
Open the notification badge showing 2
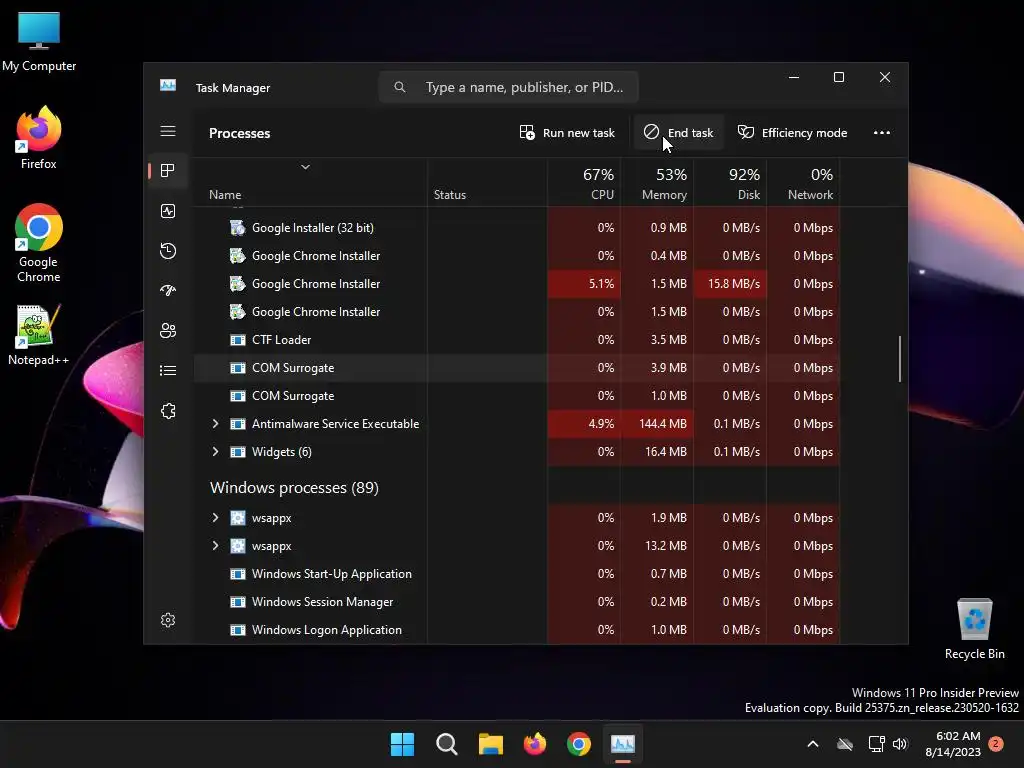996,743
